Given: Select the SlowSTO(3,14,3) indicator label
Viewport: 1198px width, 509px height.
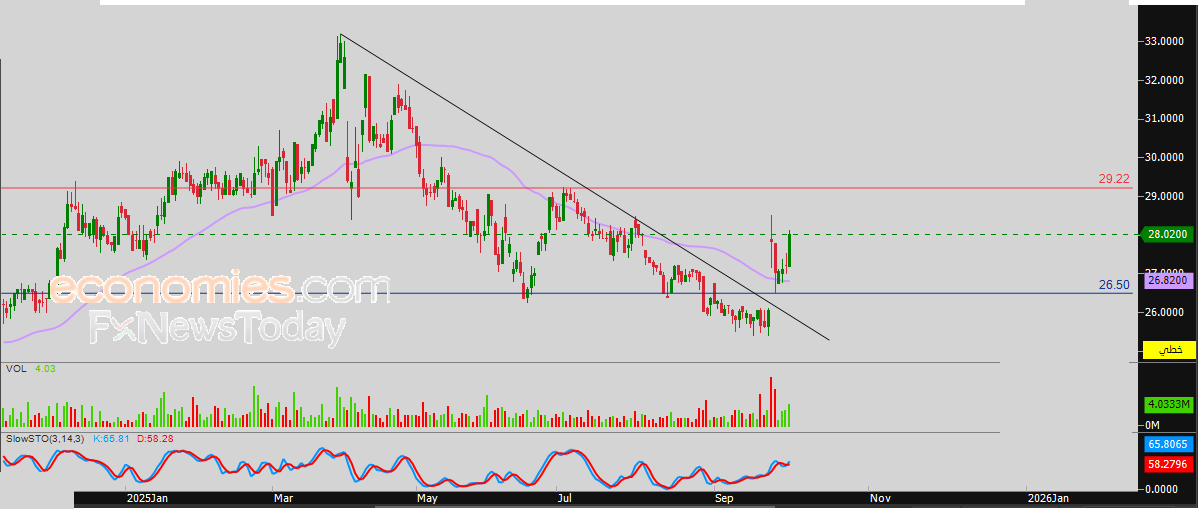Looking at the screenshot, I should point(47,439).
